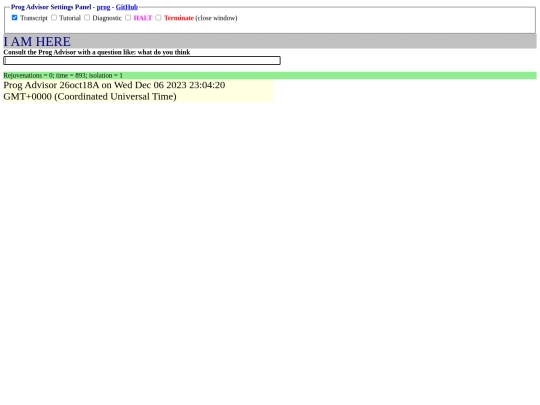Enable the Tutorial checkbox
The image size is (540, 405).
[54, 18]
